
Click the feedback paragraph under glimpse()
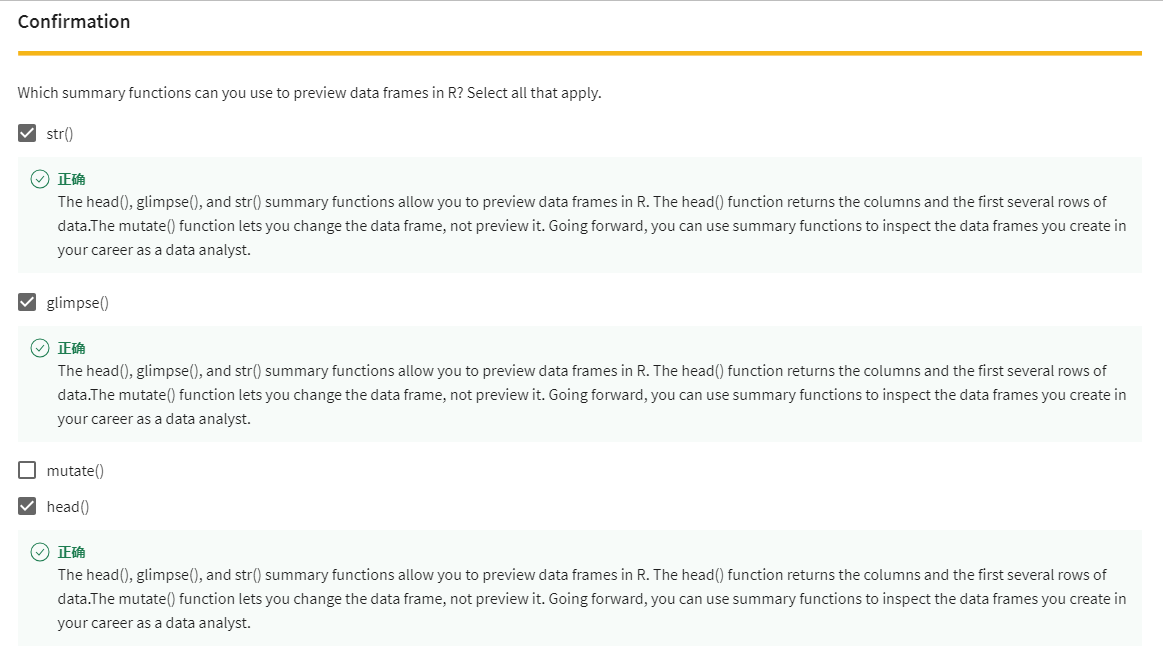pyautogui.click(x=590, y=395)
